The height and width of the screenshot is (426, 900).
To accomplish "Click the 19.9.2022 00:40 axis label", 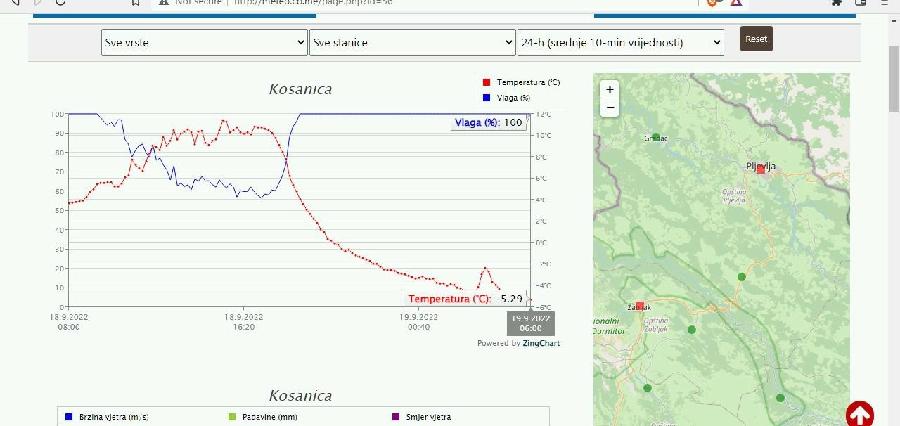I will click(419, 322).
